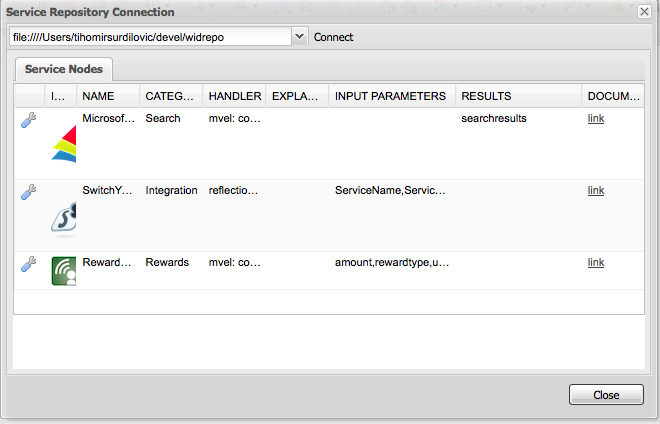This screenshot has height=424, width=660.
Task: Open documentation link for Microsoft service
Action: point(596,119)
